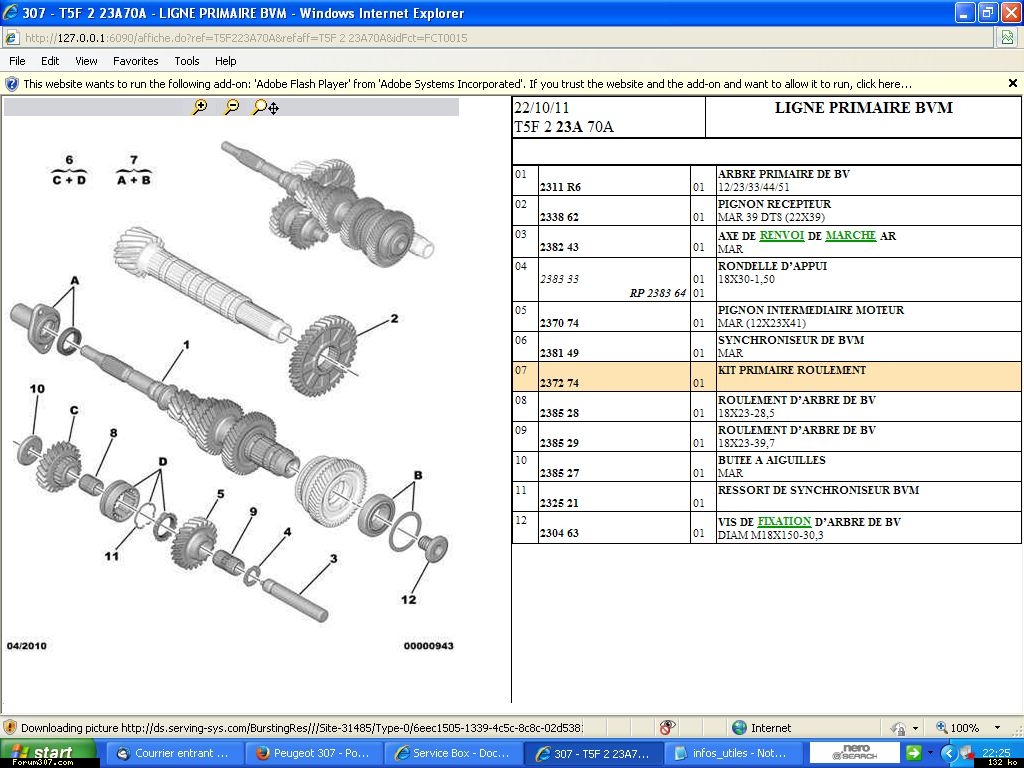Select highlighted part number 2372 74
1024x768 pixels.
click(559, 383)
